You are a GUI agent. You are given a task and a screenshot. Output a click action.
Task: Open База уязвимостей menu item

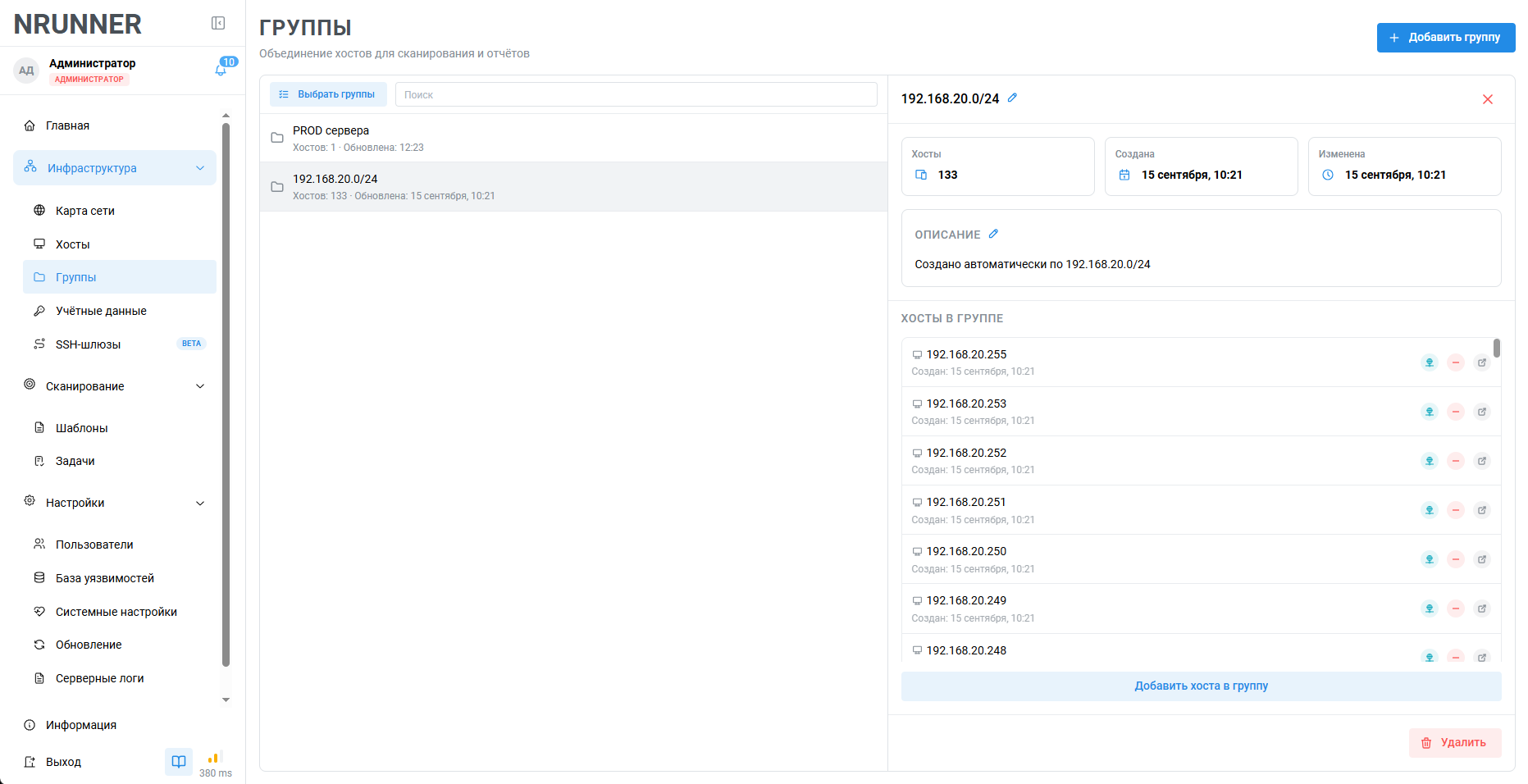click(x=120, y=578)
